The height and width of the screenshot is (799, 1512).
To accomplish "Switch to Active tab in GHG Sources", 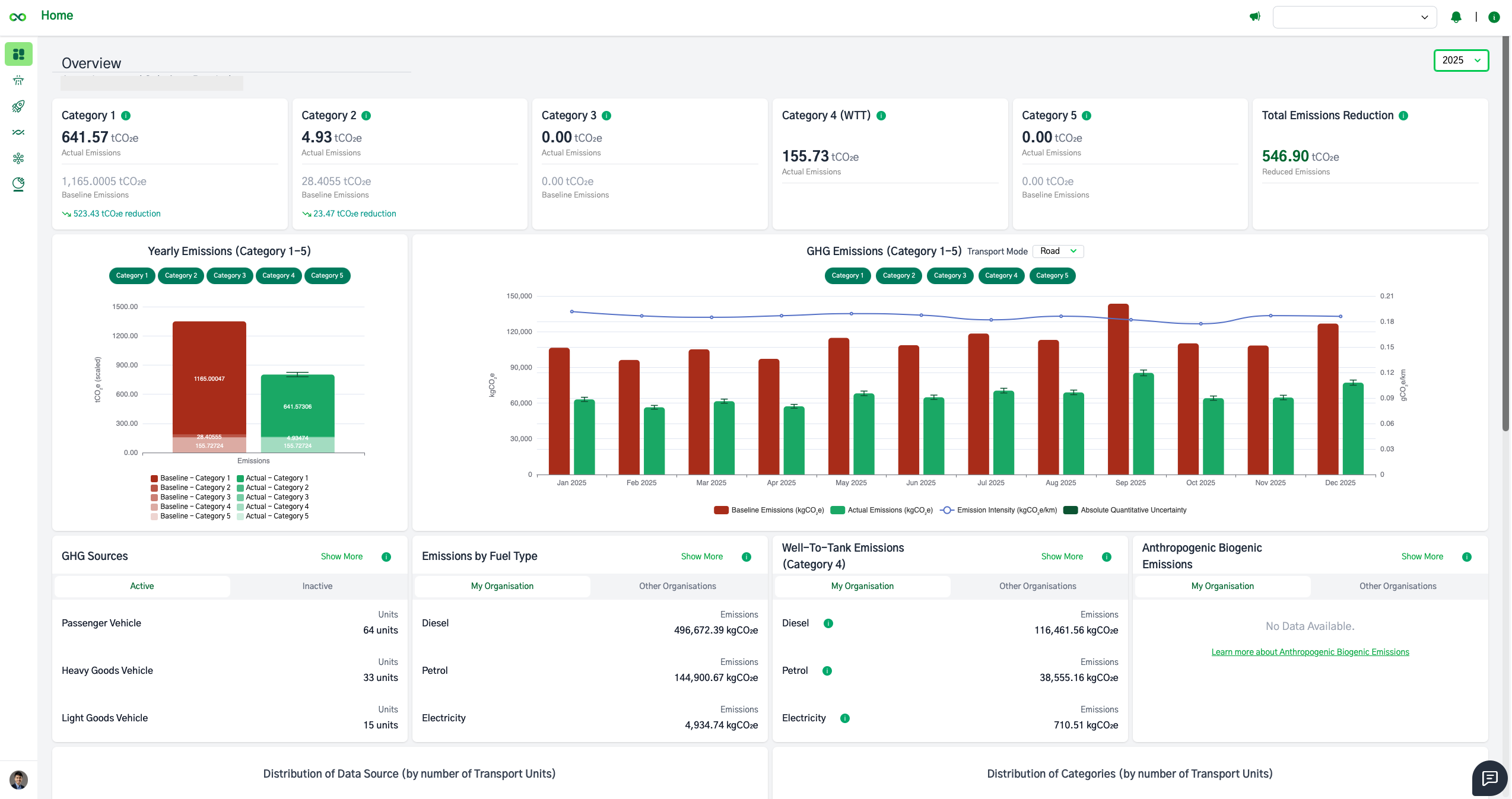I will 142,586.
